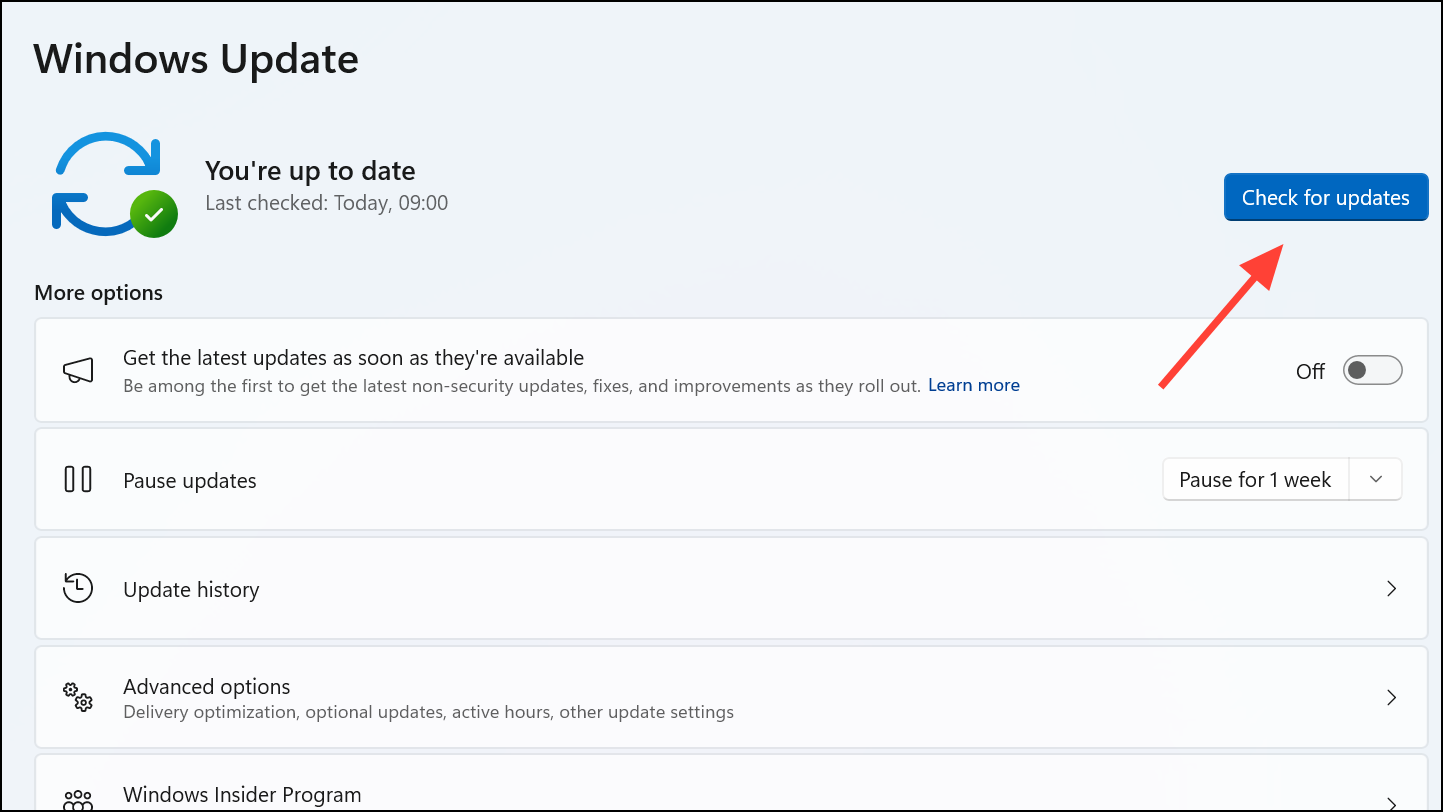This screenshot has height=812, width=1443.
Task: Open Windows Insider Program entry
Action: (242, 796)
